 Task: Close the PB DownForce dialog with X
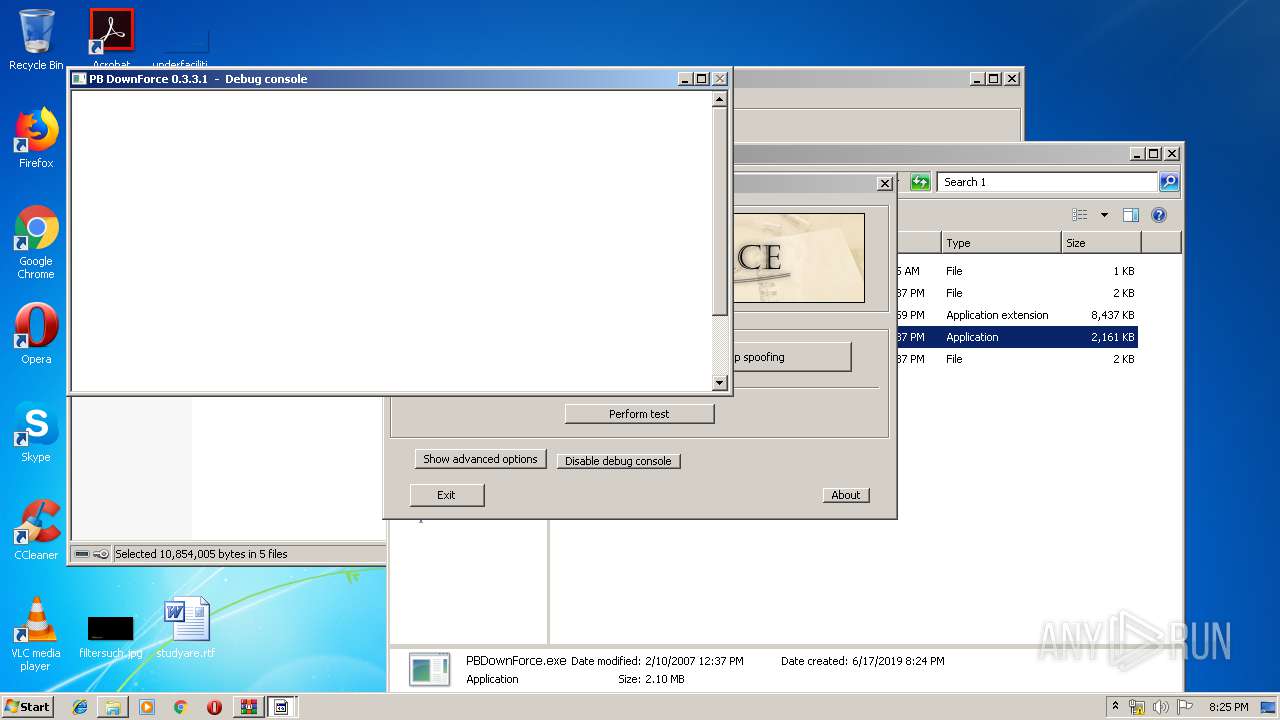pyautogui.click(x=884, y=184)
